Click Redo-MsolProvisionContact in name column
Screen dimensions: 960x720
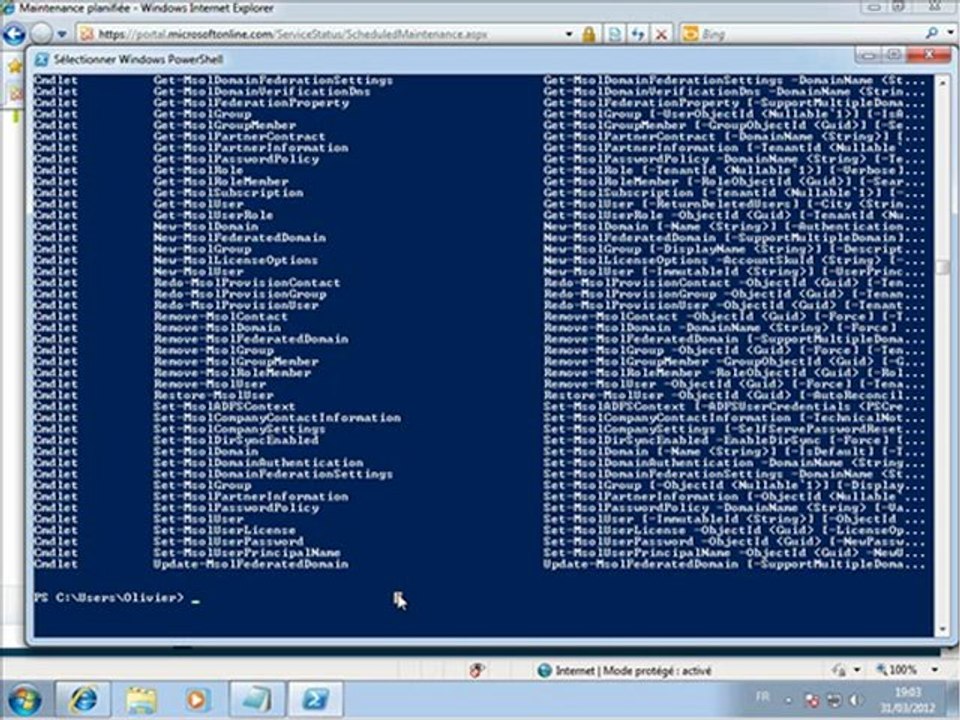point(247,283)
